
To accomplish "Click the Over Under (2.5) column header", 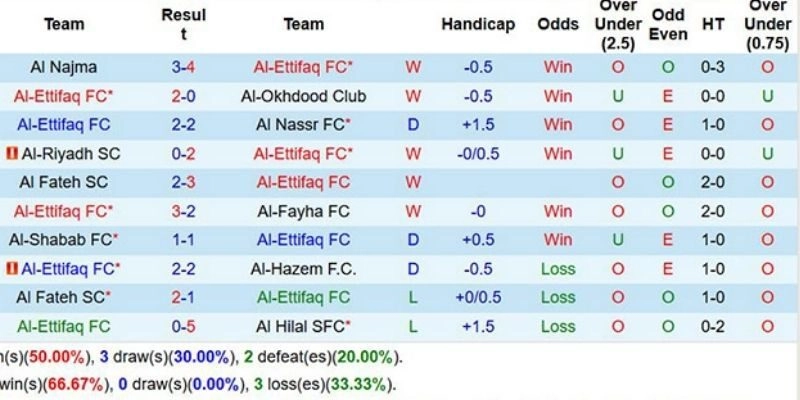I will (618, 24).
